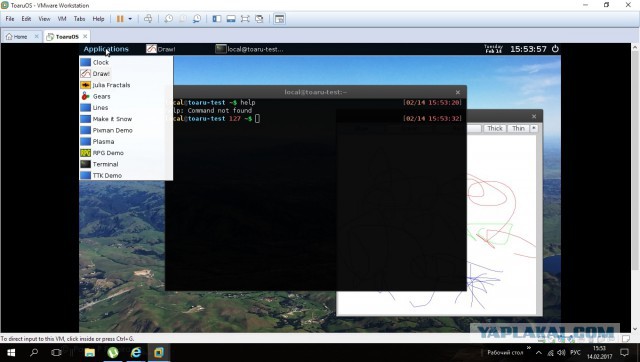Open the VM menu
This screenshot has width=640, height=362.
pyautogui.click(x=62, y=19)
